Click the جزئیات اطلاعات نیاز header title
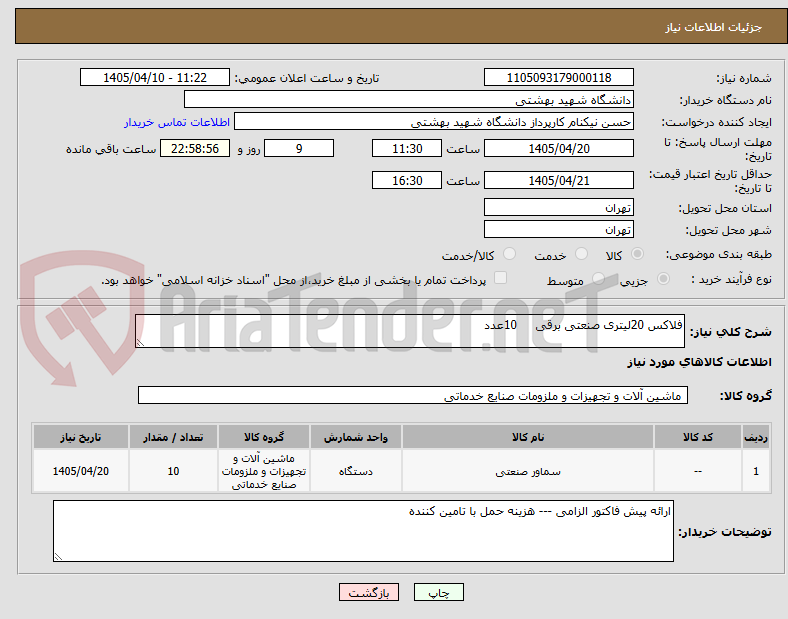 click(x=714, y=27)
